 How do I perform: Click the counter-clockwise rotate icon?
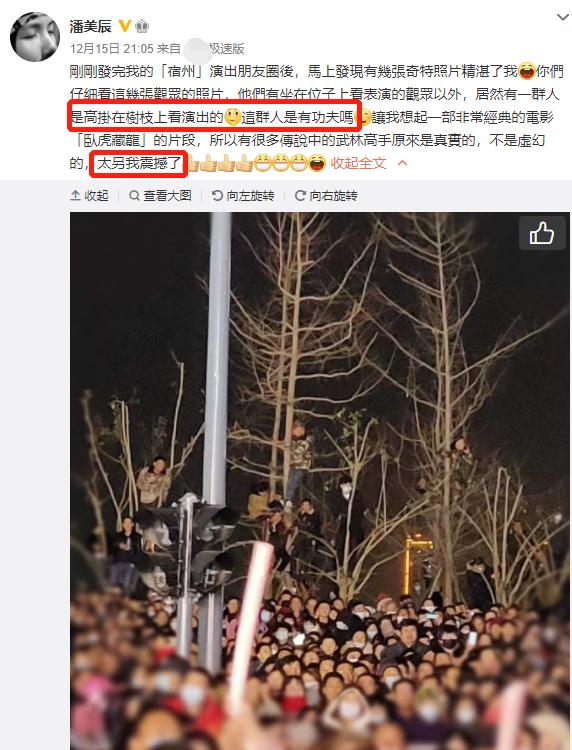[217, 195]
